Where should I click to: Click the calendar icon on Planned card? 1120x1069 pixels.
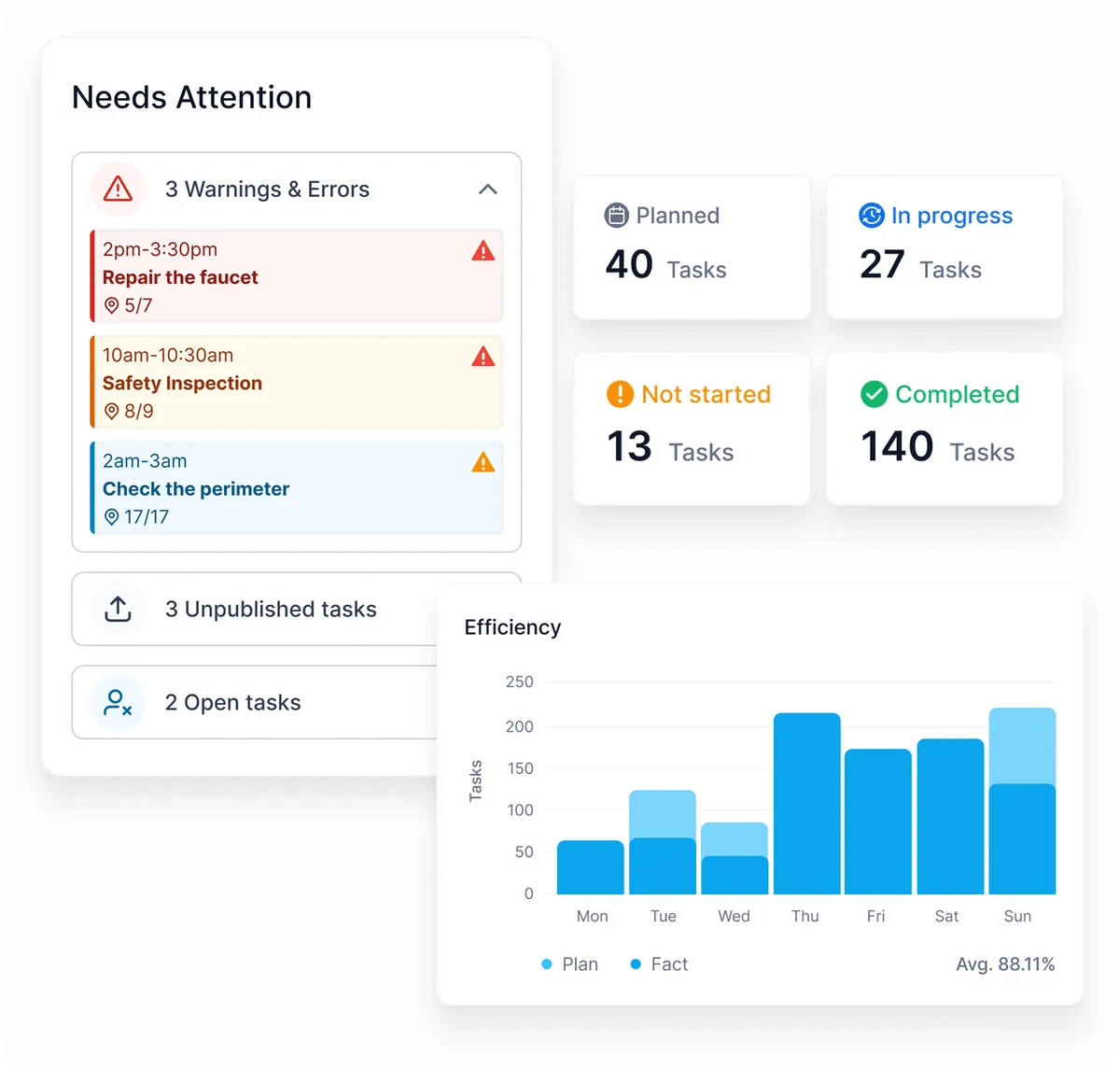[x=617, y=215]
